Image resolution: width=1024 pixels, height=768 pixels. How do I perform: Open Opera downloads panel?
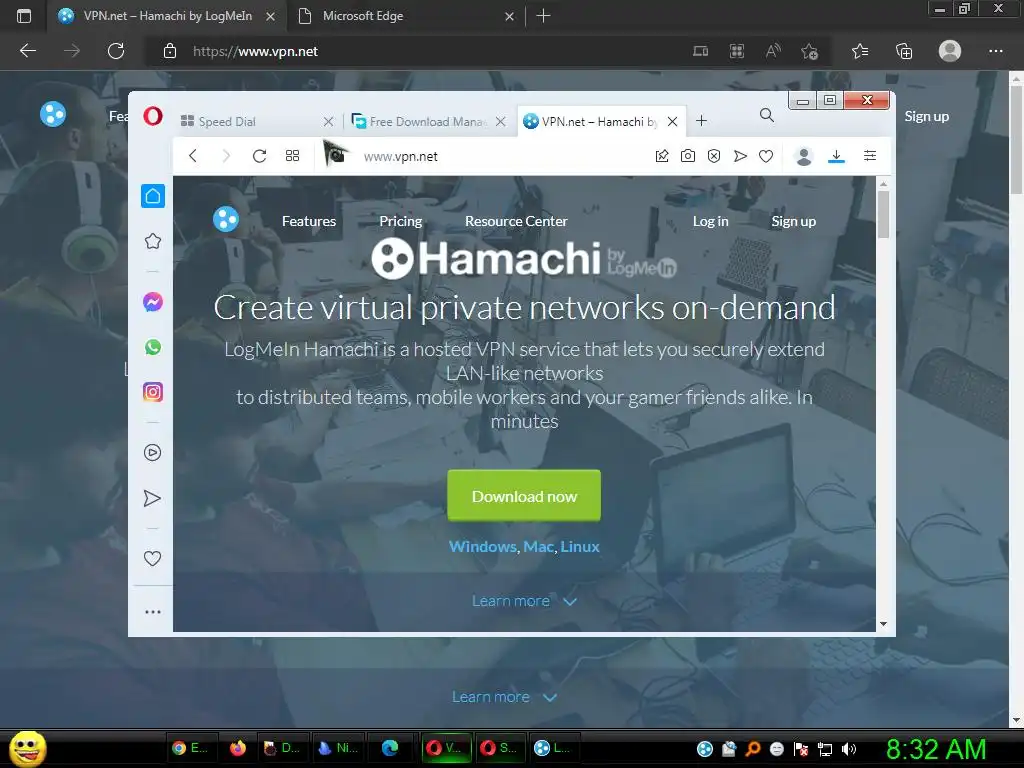[836, 156]
